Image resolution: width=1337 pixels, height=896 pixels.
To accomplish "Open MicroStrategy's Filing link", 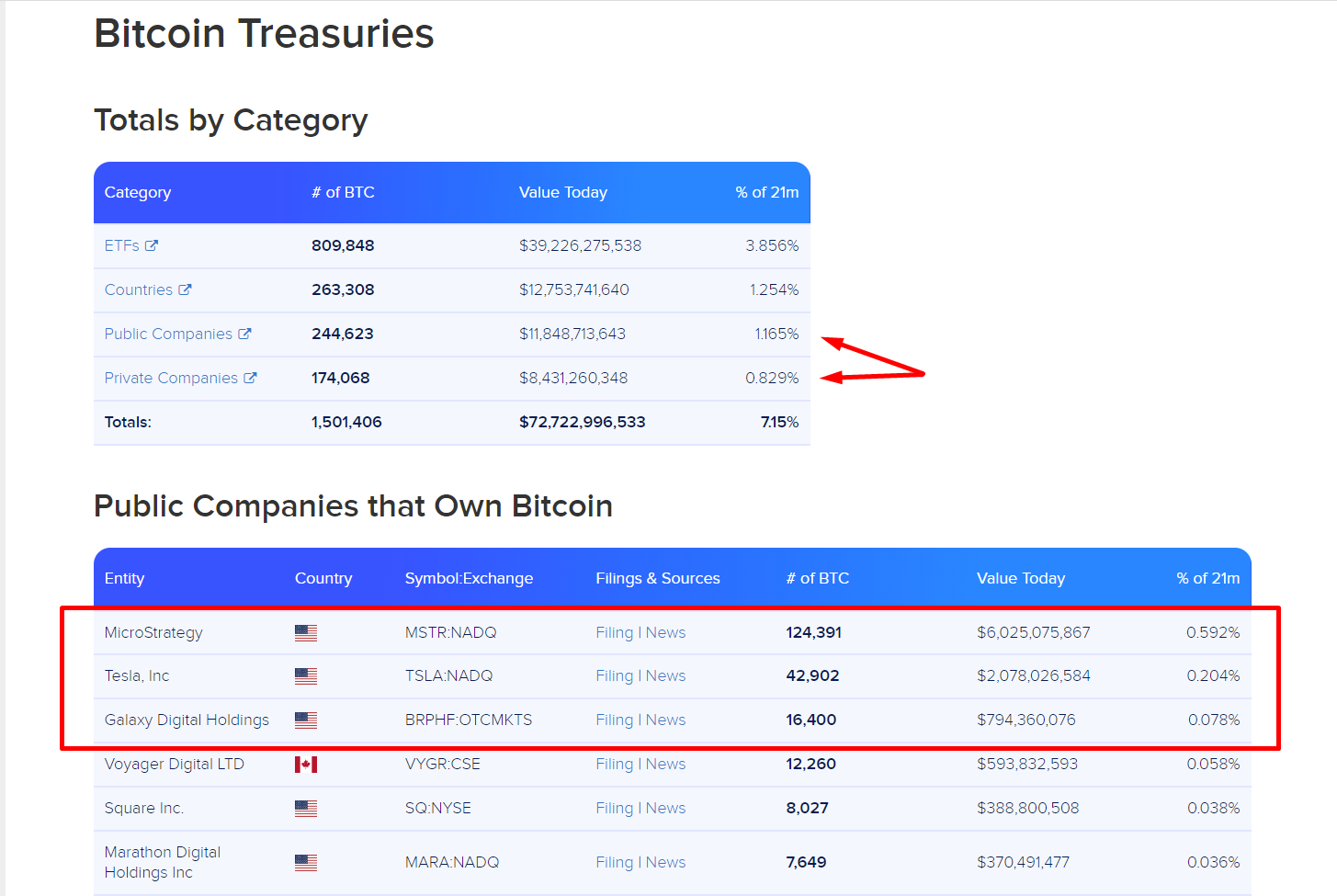I will (x=614, y=632).
